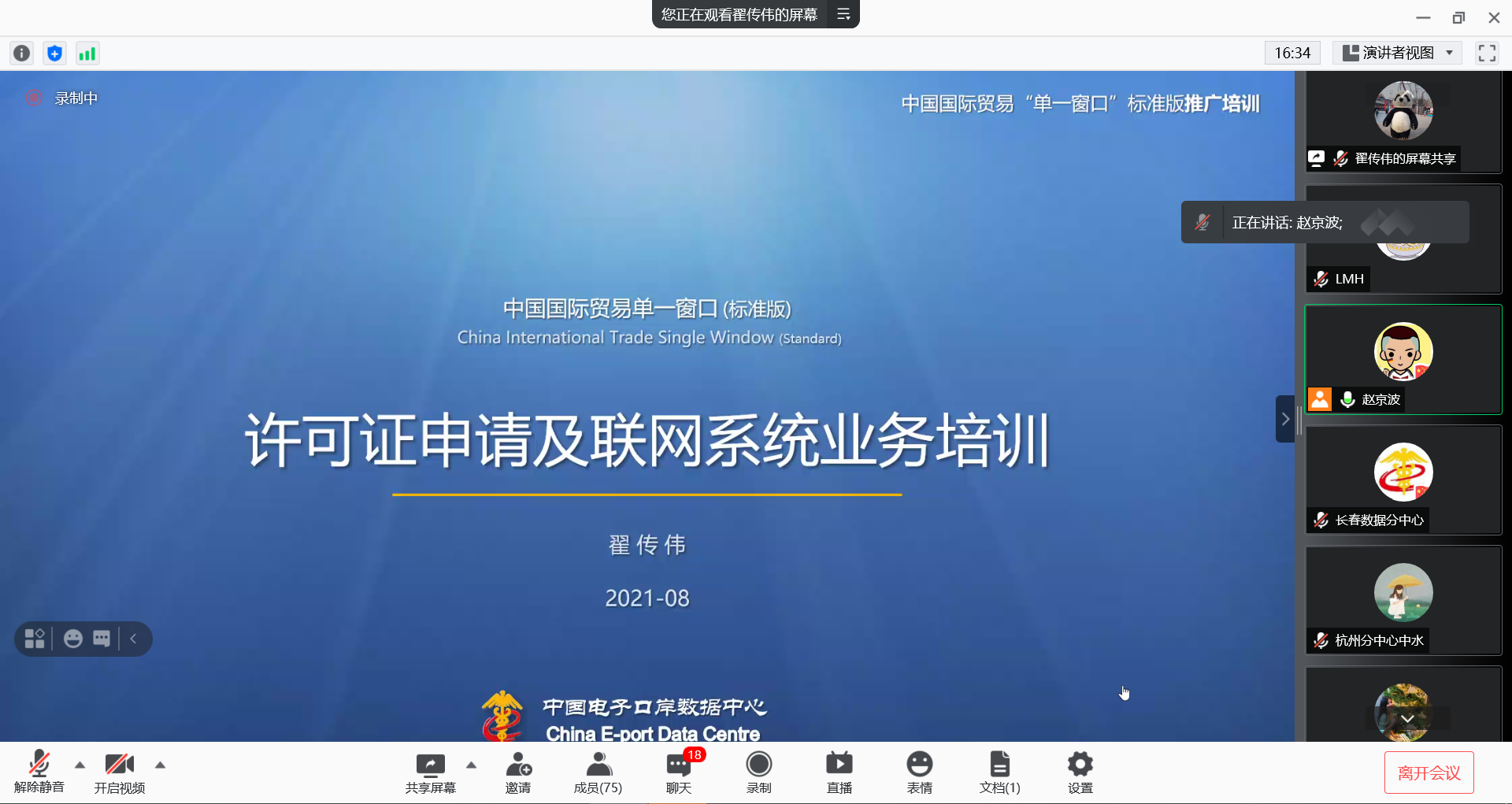The image size is (1512, 804).
Task: Click 您正在观看翟传伟的屏幕 banner text
Action: [x=739, y=14]
